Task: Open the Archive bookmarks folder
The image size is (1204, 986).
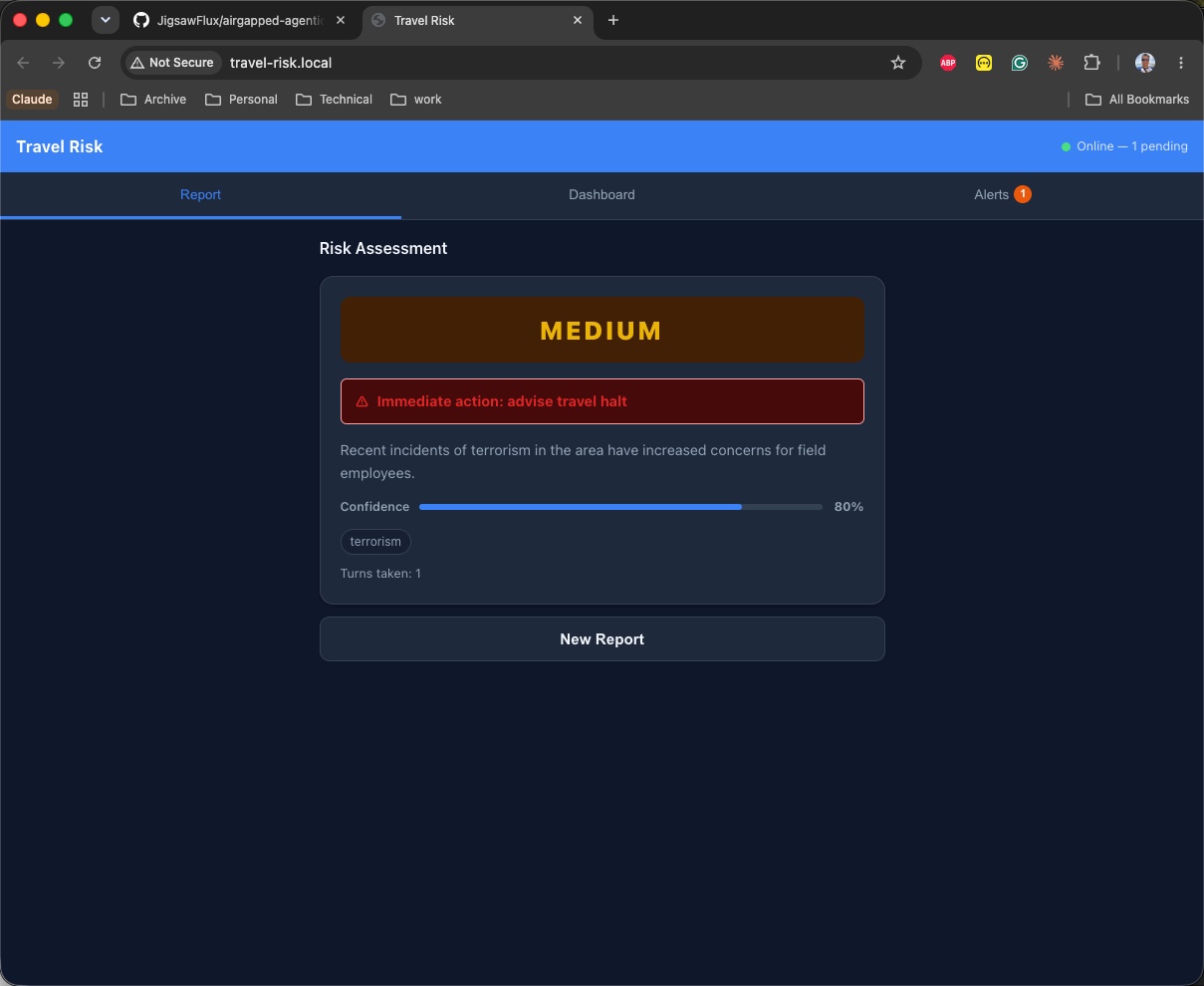Action: (x=153, y=100)
